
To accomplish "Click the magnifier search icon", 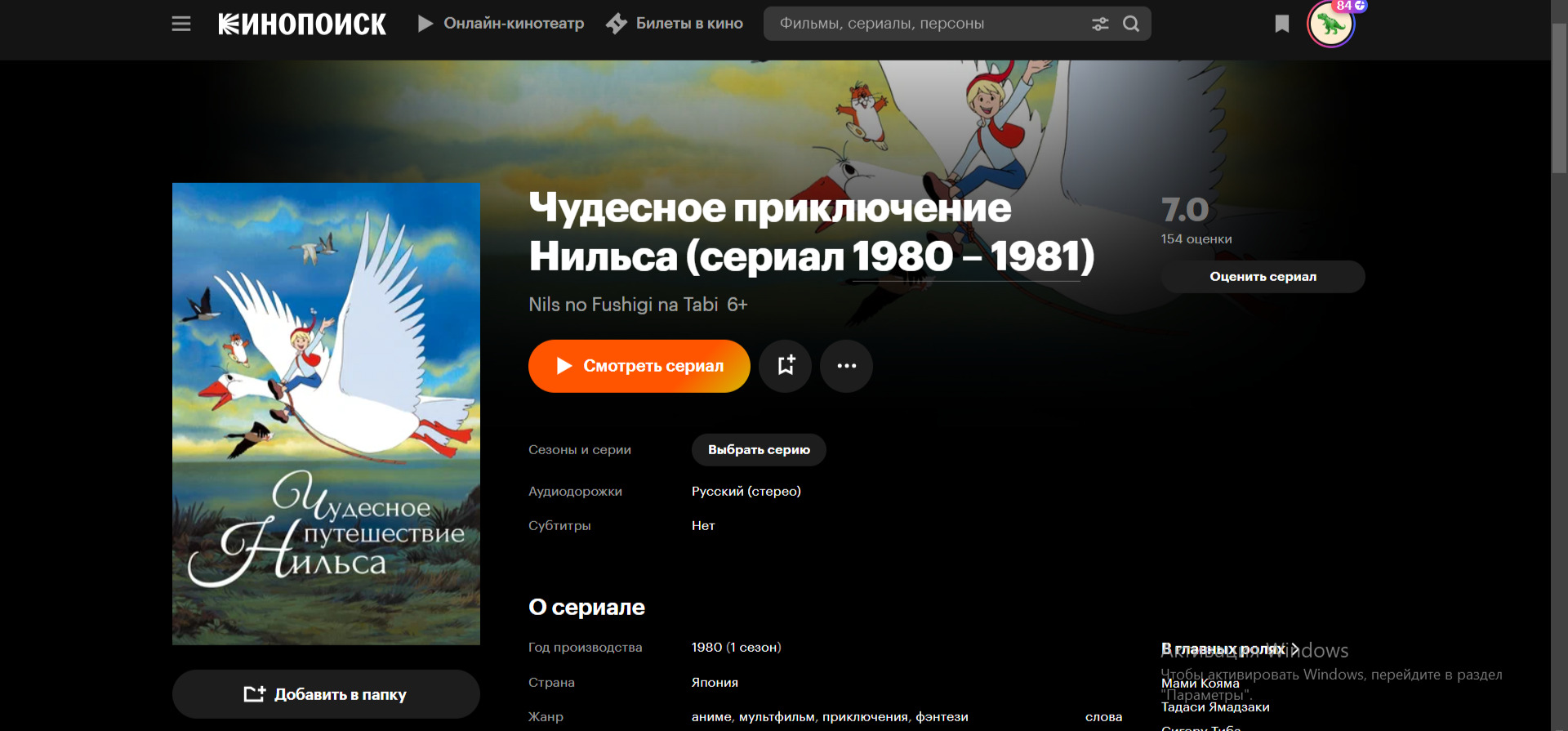I will coord(1131,24).
